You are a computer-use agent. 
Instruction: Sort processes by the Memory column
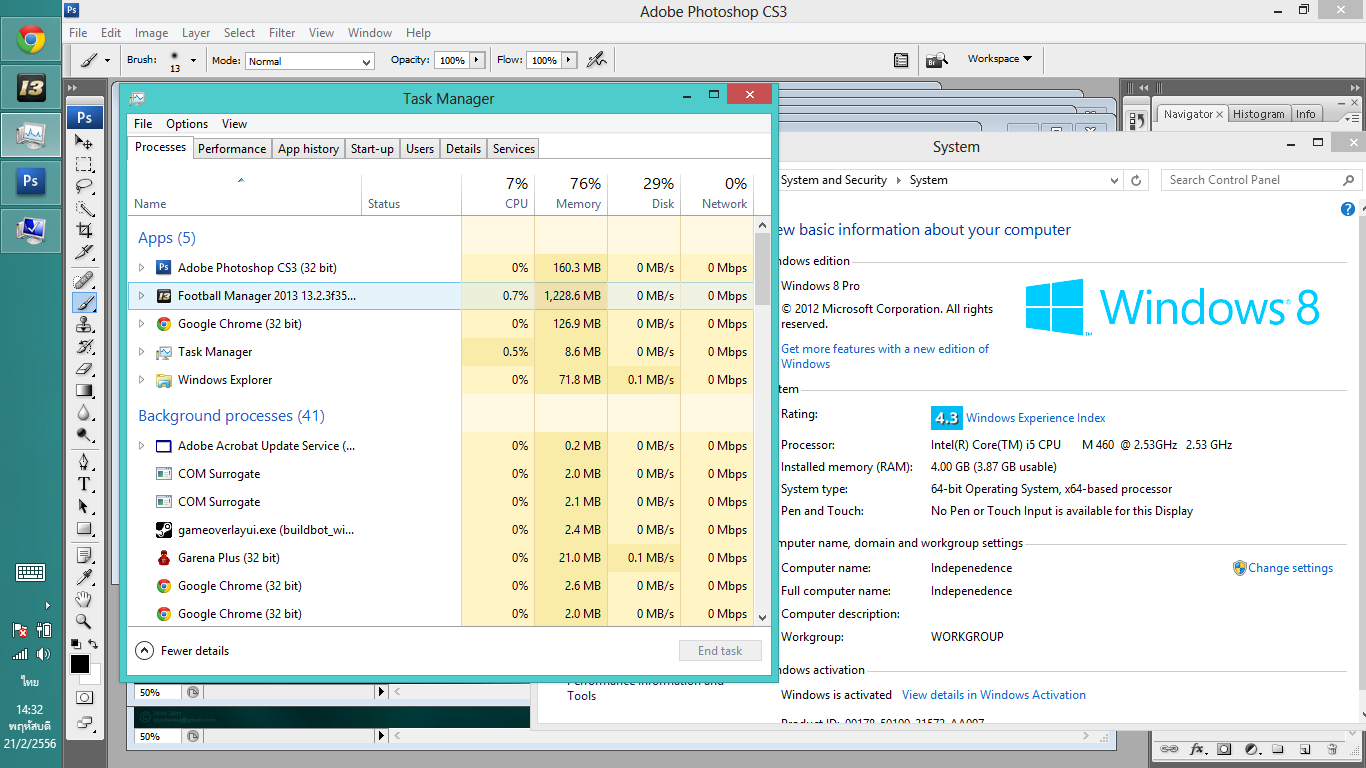571,193
